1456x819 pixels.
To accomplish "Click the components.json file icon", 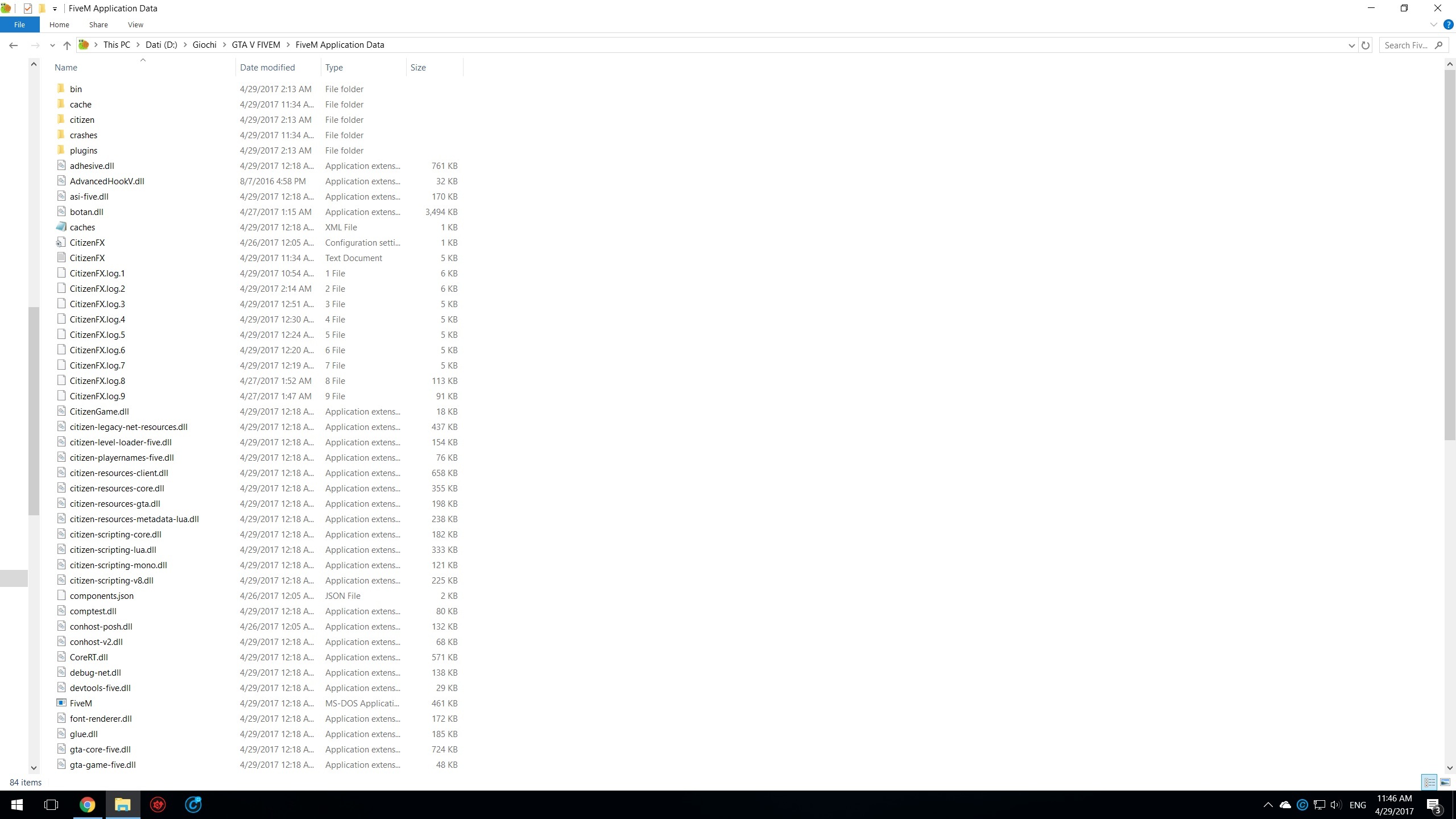I will [61, 595].
